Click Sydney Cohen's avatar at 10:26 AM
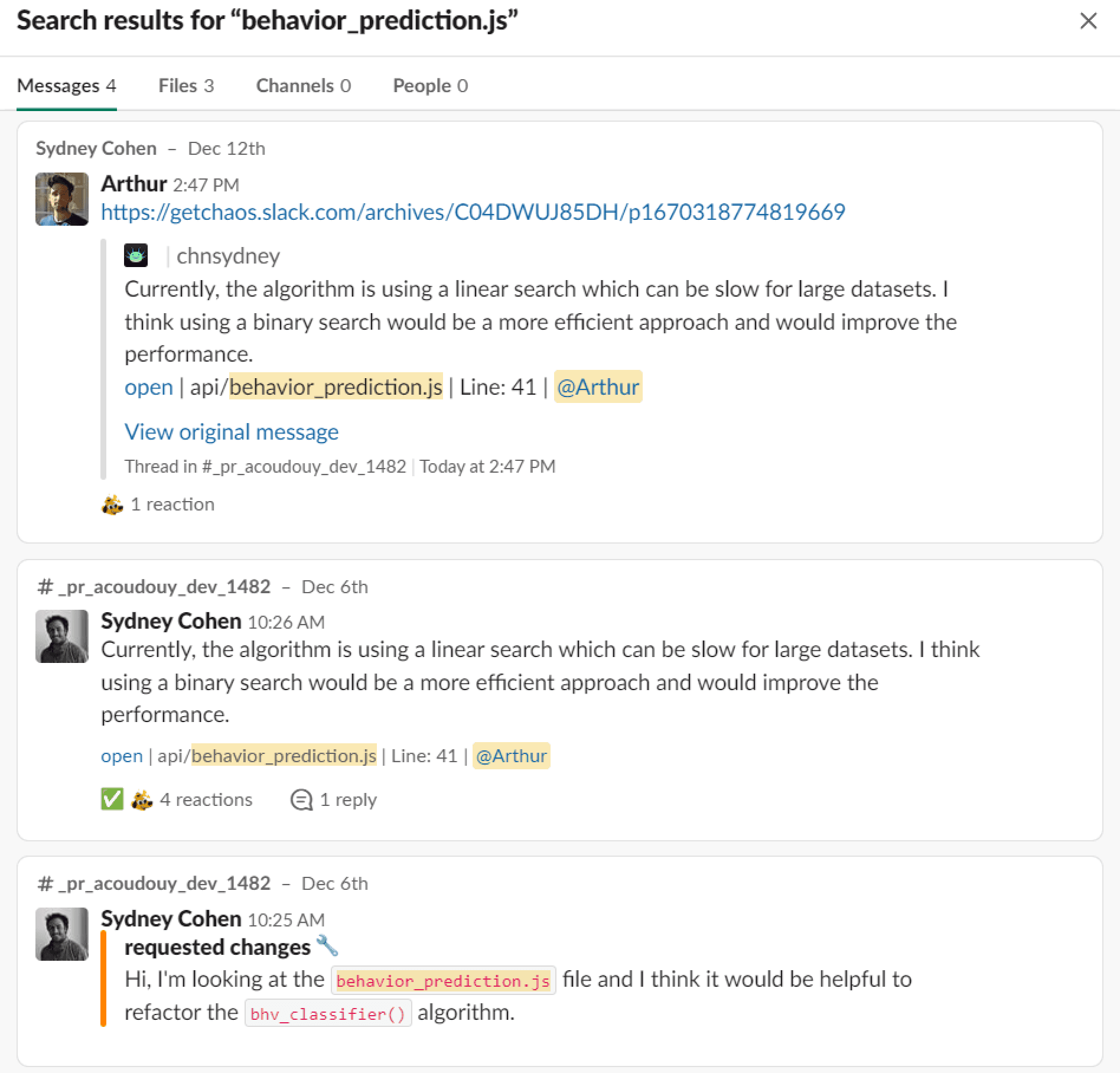Viewport: 1120px width, 1073px height. pyautogui.click(x=62, y=636)
